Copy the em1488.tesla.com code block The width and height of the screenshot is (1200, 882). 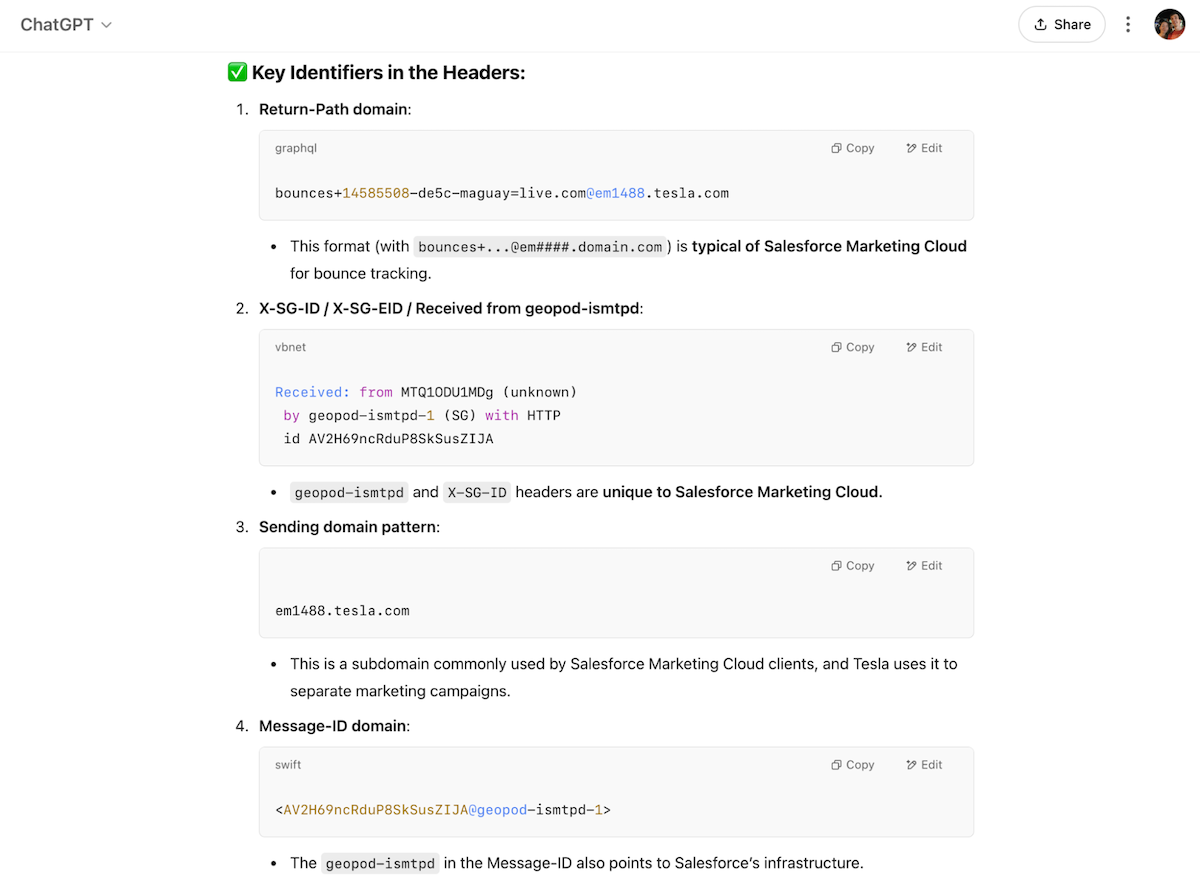(852, 565)
